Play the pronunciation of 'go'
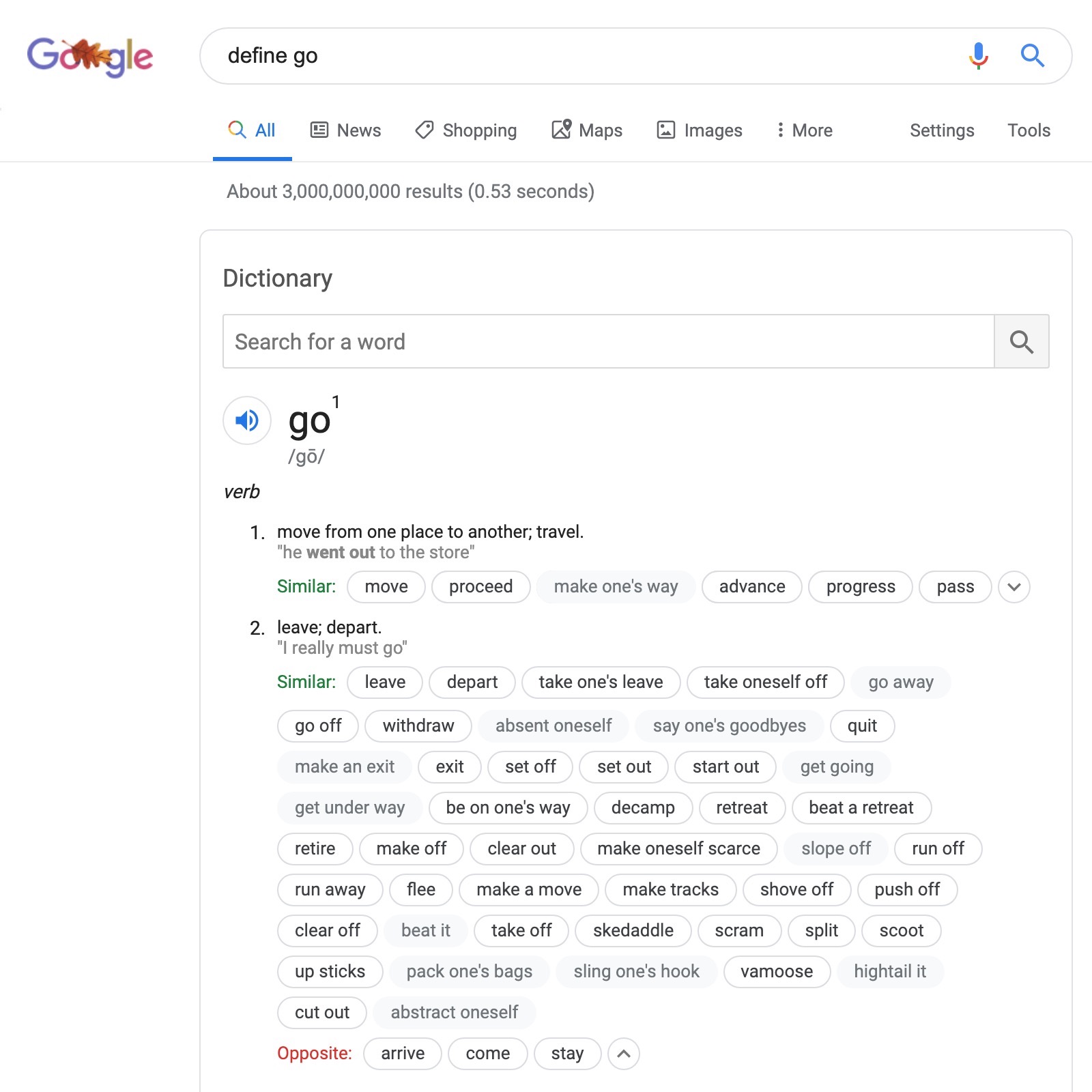The width and height of the screenshot is (1092, 1092). (x=246, y=421)
